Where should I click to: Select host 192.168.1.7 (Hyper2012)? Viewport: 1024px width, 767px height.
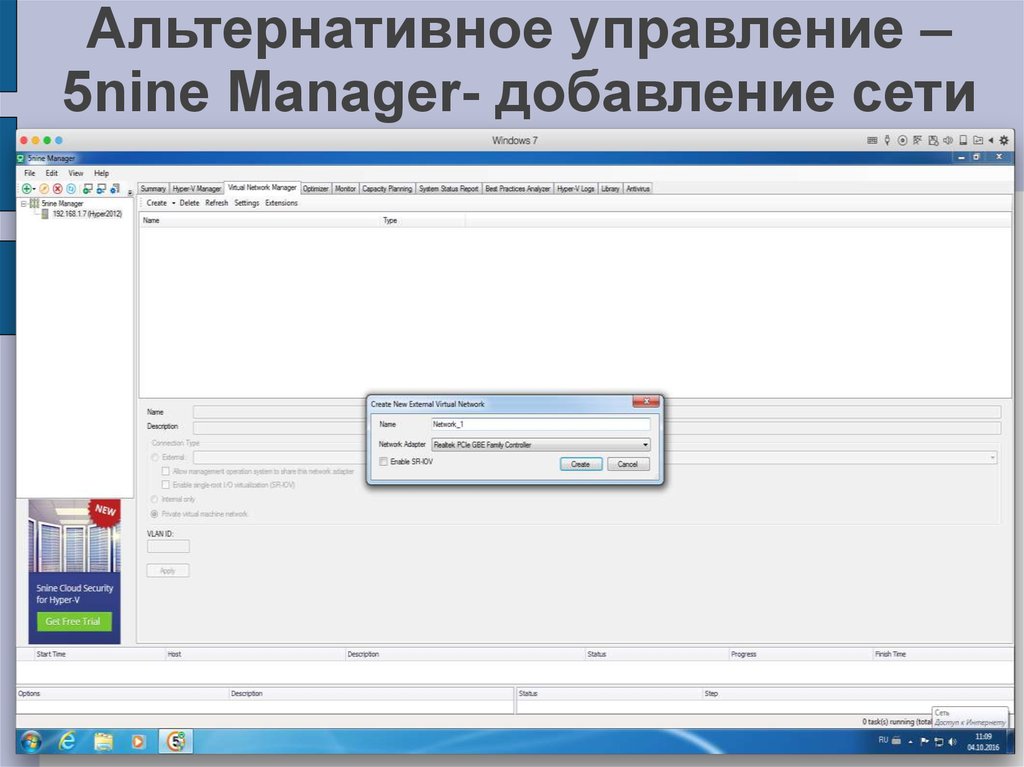pos(88,214)
